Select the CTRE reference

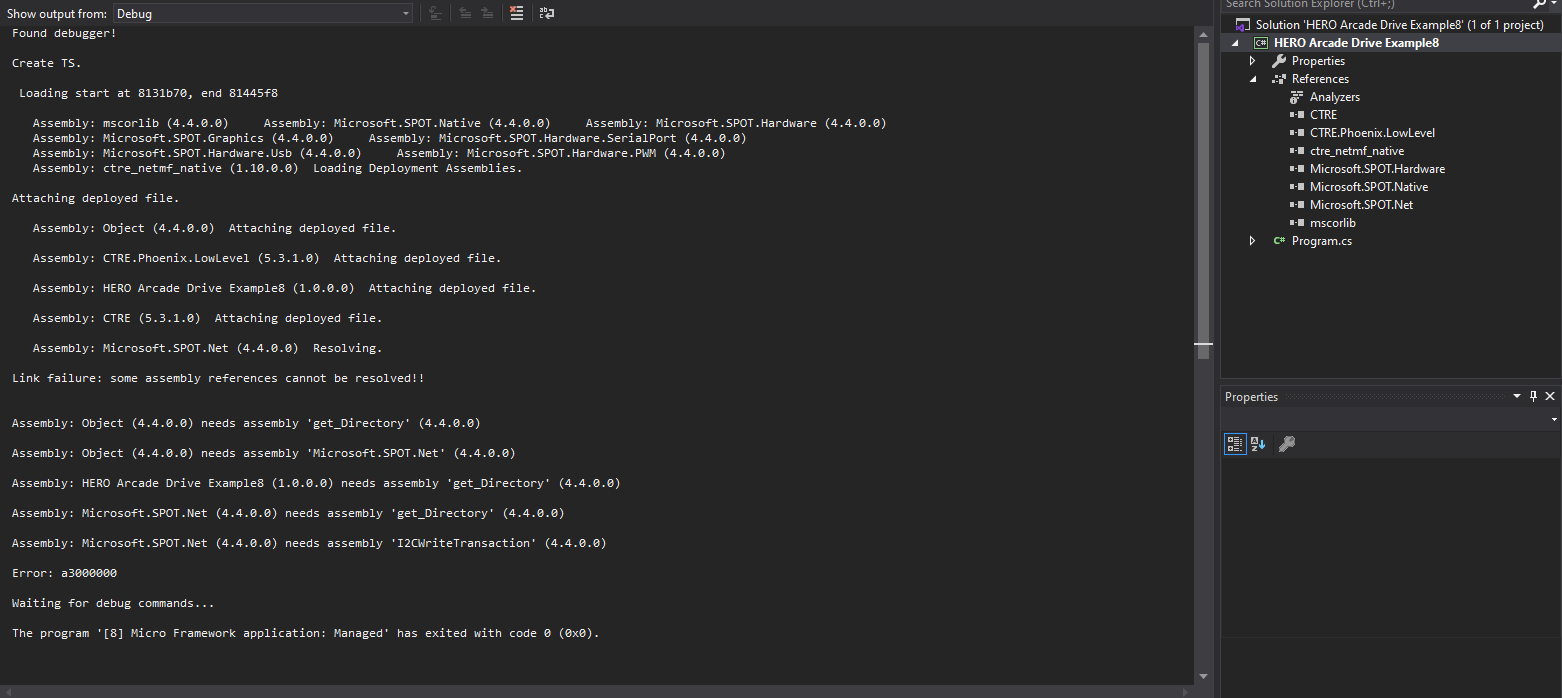pyautogui.click(x=1323, y=115)
